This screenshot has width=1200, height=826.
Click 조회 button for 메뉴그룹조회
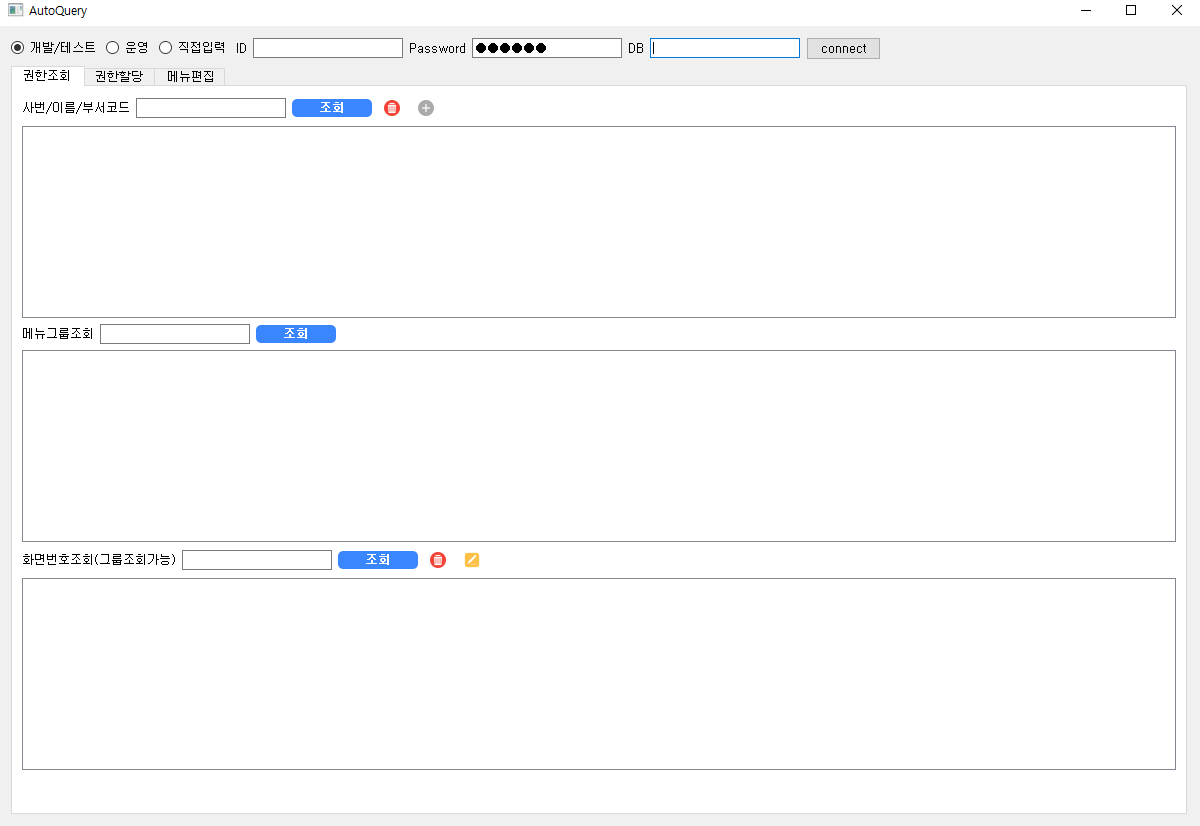(x=296, y=334)
